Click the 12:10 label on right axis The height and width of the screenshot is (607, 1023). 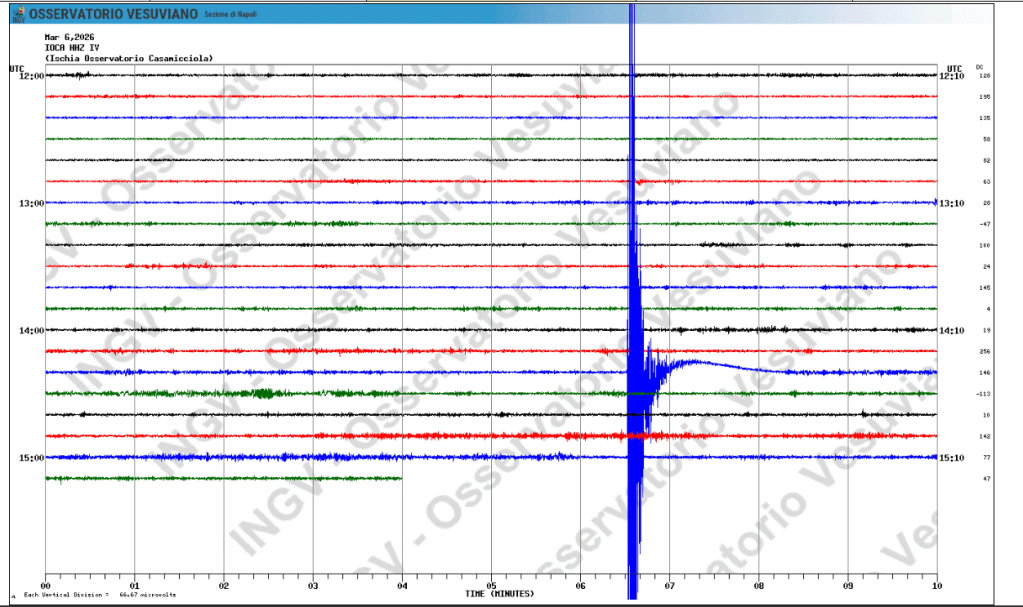pos(950,76)
